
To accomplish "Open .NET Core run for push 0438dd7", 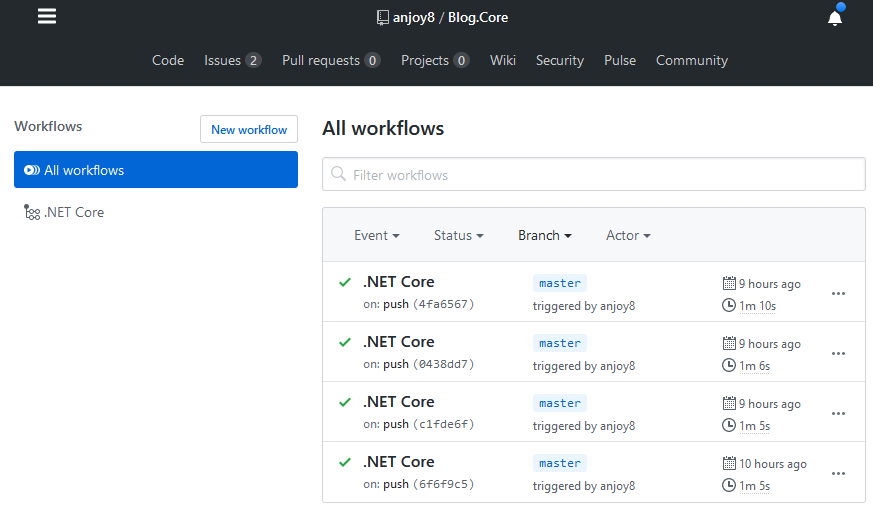I will pyautogui.click(x=399, y=342).
